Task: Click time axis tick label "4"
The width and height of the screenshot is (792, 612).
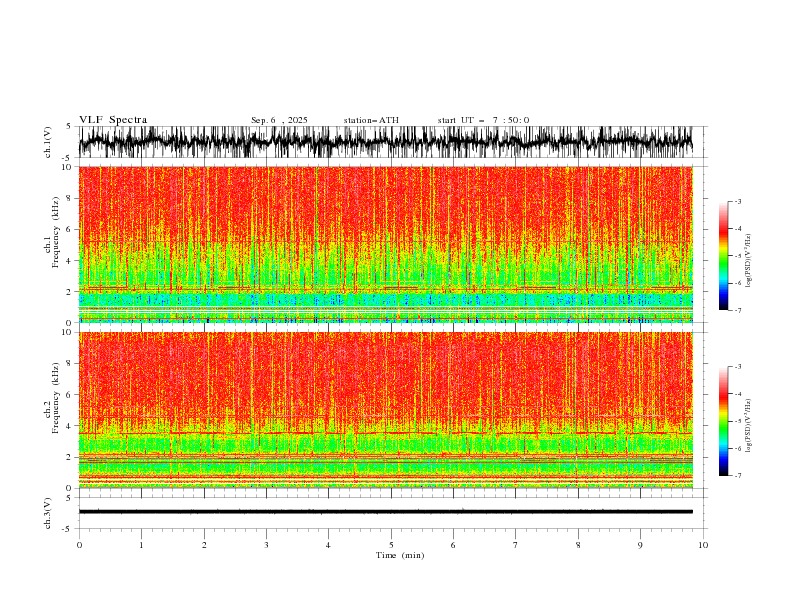Action: tap(328, 545)
